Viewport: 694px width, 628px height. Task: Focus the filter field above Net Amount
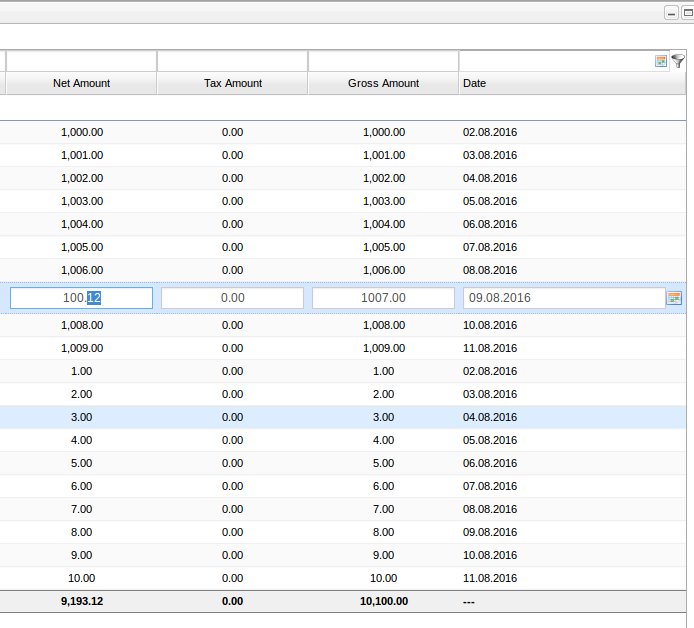tap(81, 61)
